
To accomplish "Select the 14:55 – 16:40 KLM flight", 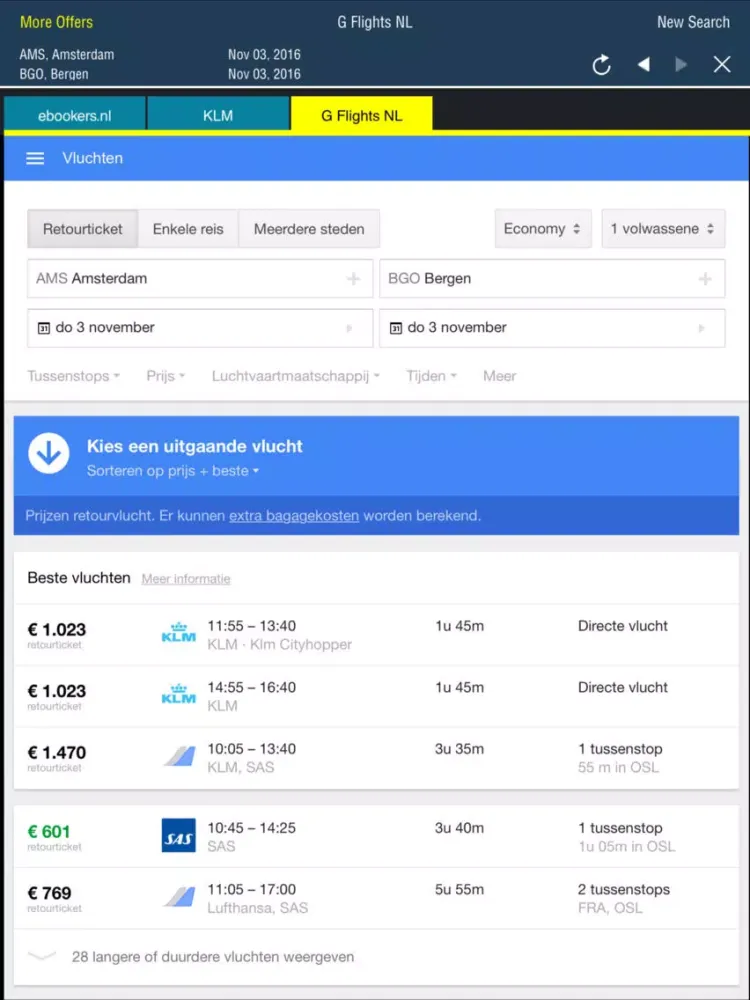I will click(x=376, y=696).
